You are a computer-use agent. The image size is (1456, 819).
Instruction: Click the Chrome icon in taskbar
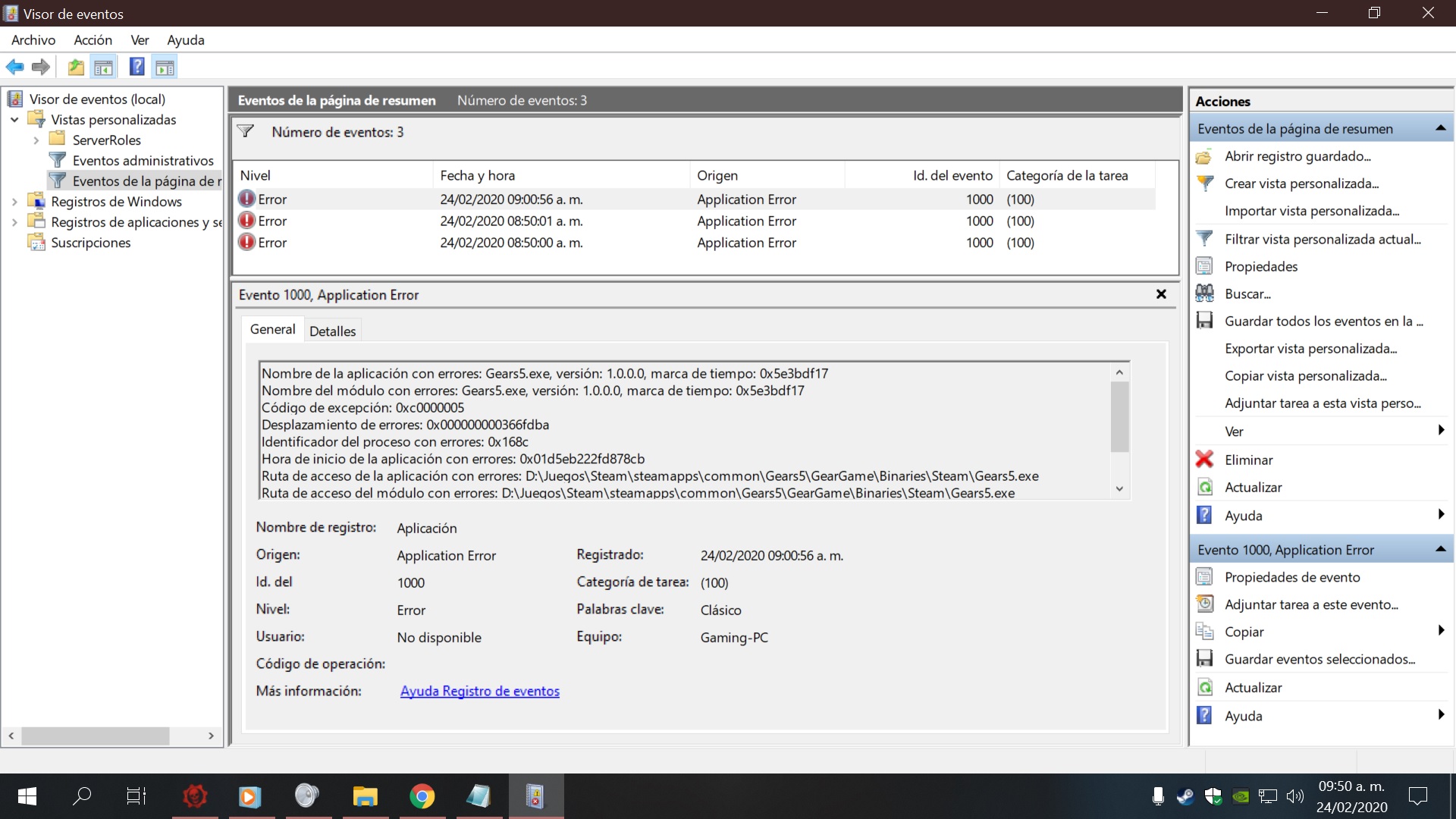422,796
